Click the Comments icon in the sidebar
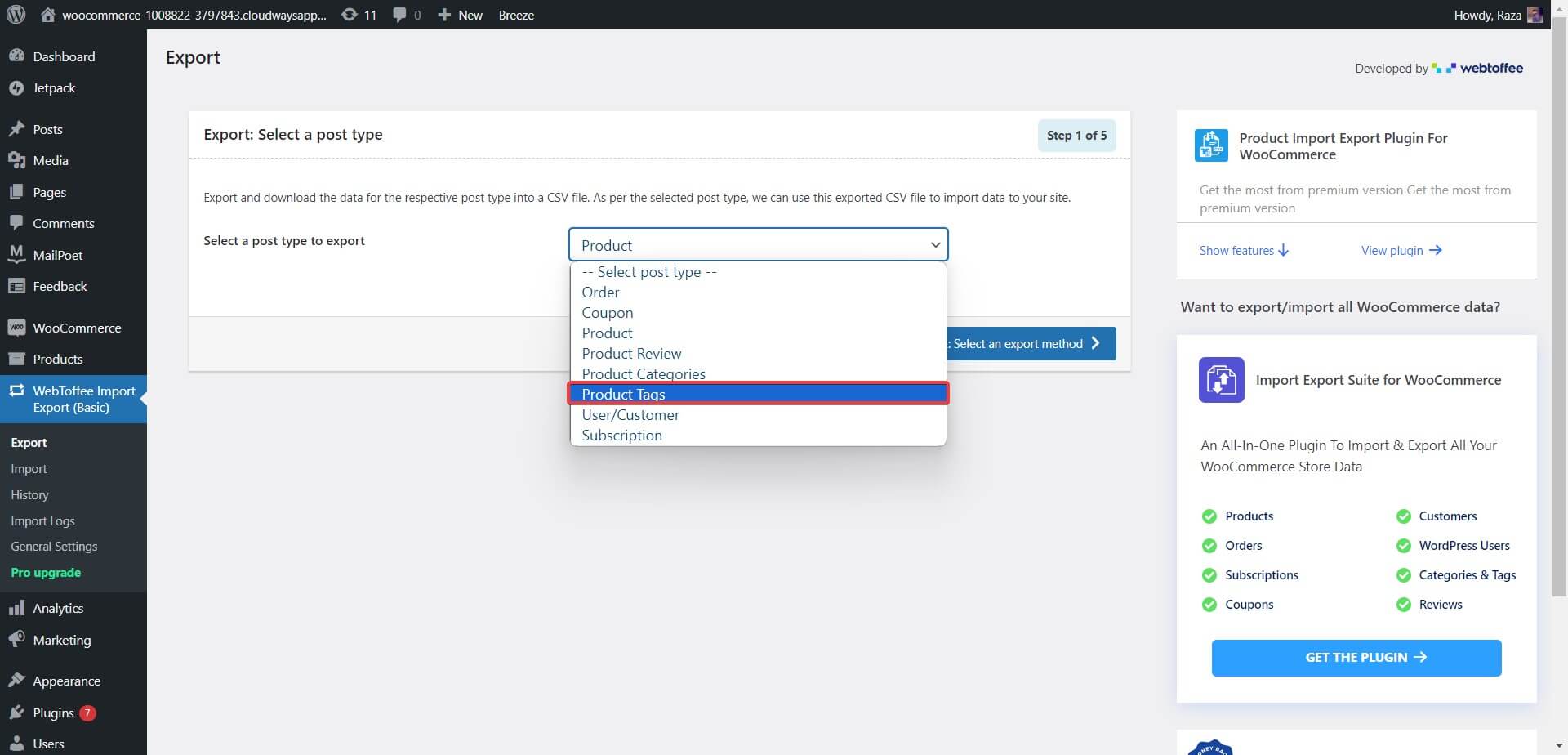The height and width of the screenshot is (755, 1568). tap(16, 223)
